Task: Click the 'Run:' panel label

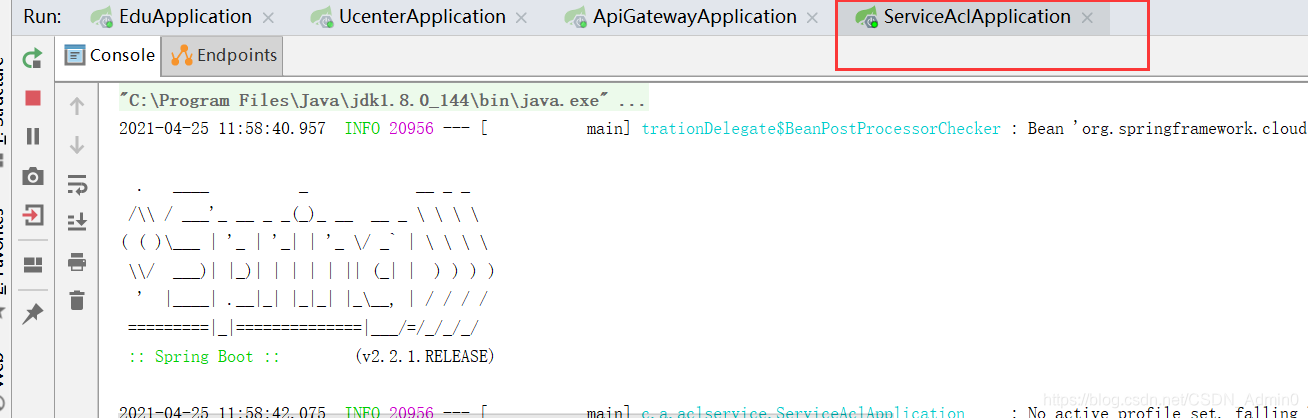Action: [x=42, y=17]
